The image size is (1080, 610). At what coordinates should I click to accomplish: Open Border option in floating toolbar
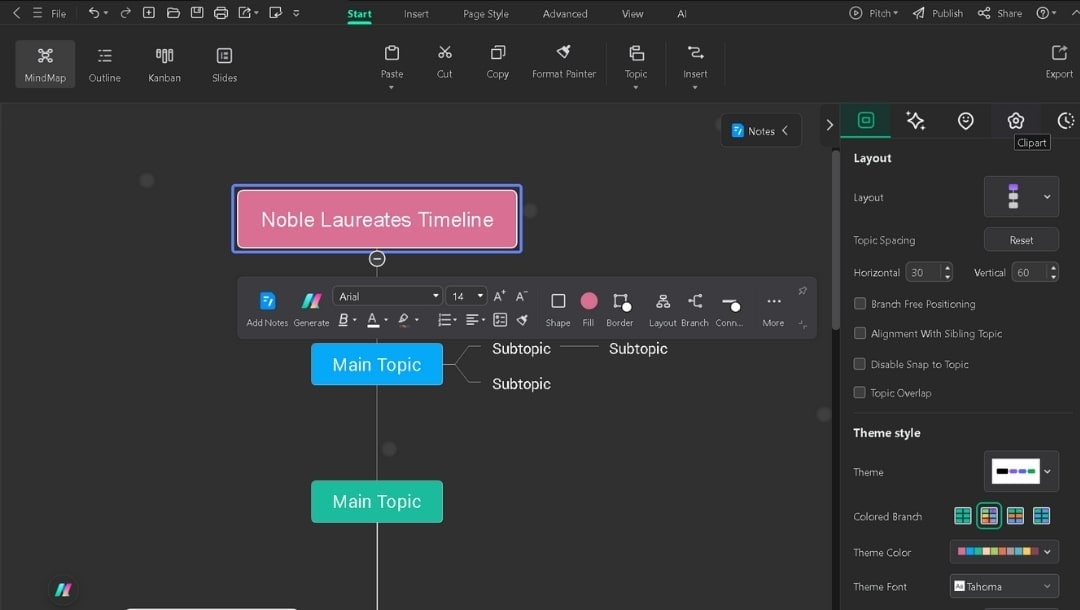point(620,308)
